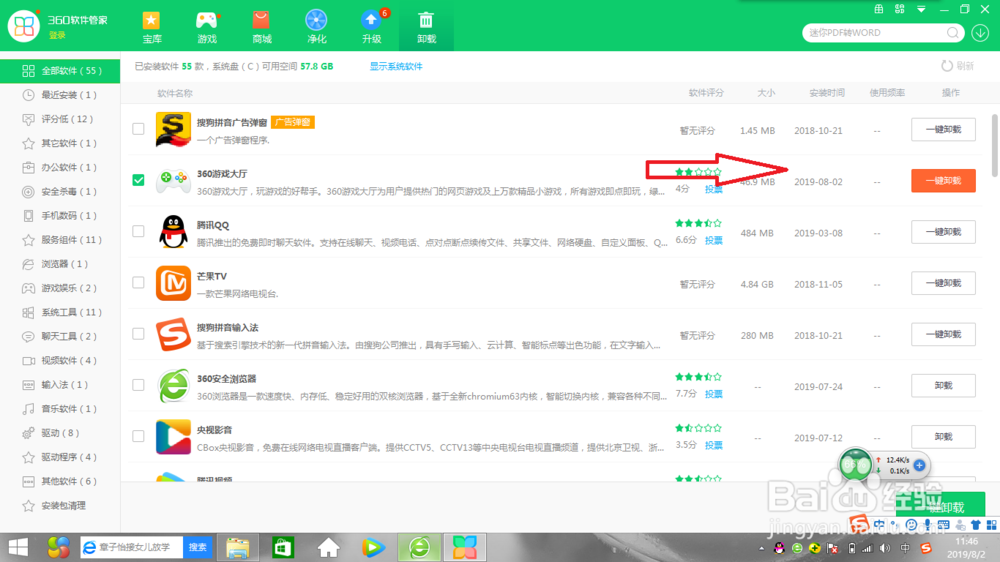The width and height of the screenshot is (1000, 562).
Task: Select 视频软件 (4) category
Action: (x=60, y=360)
